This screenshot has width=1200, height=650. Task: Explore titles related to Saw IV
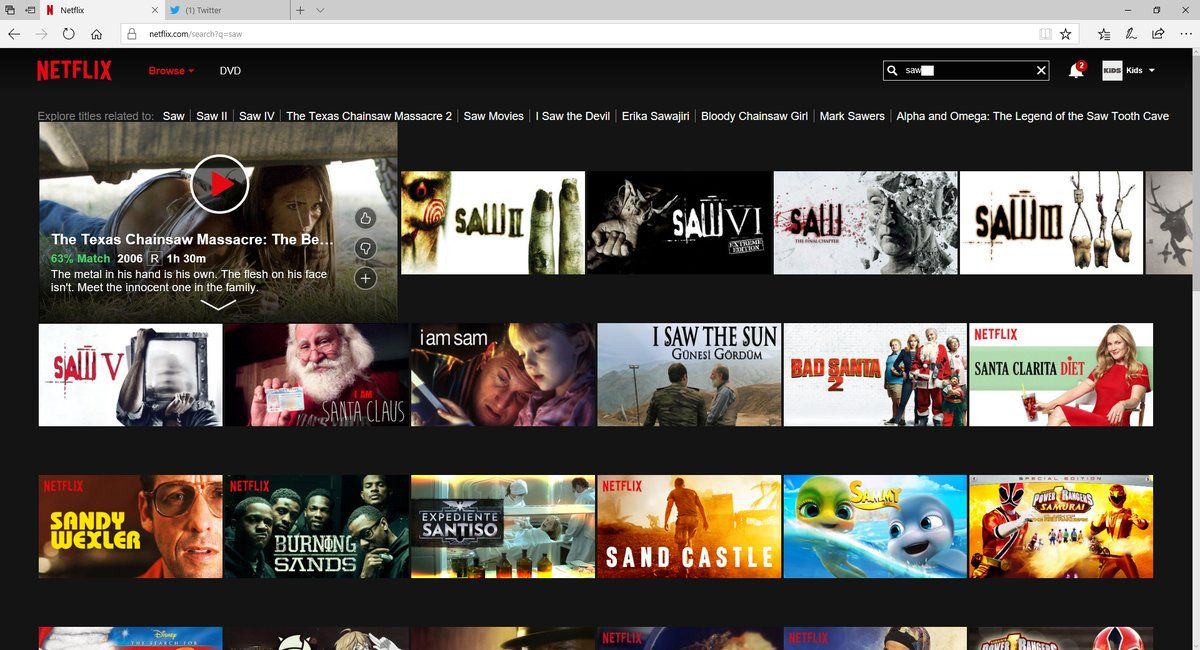click(x=257, y=116)
